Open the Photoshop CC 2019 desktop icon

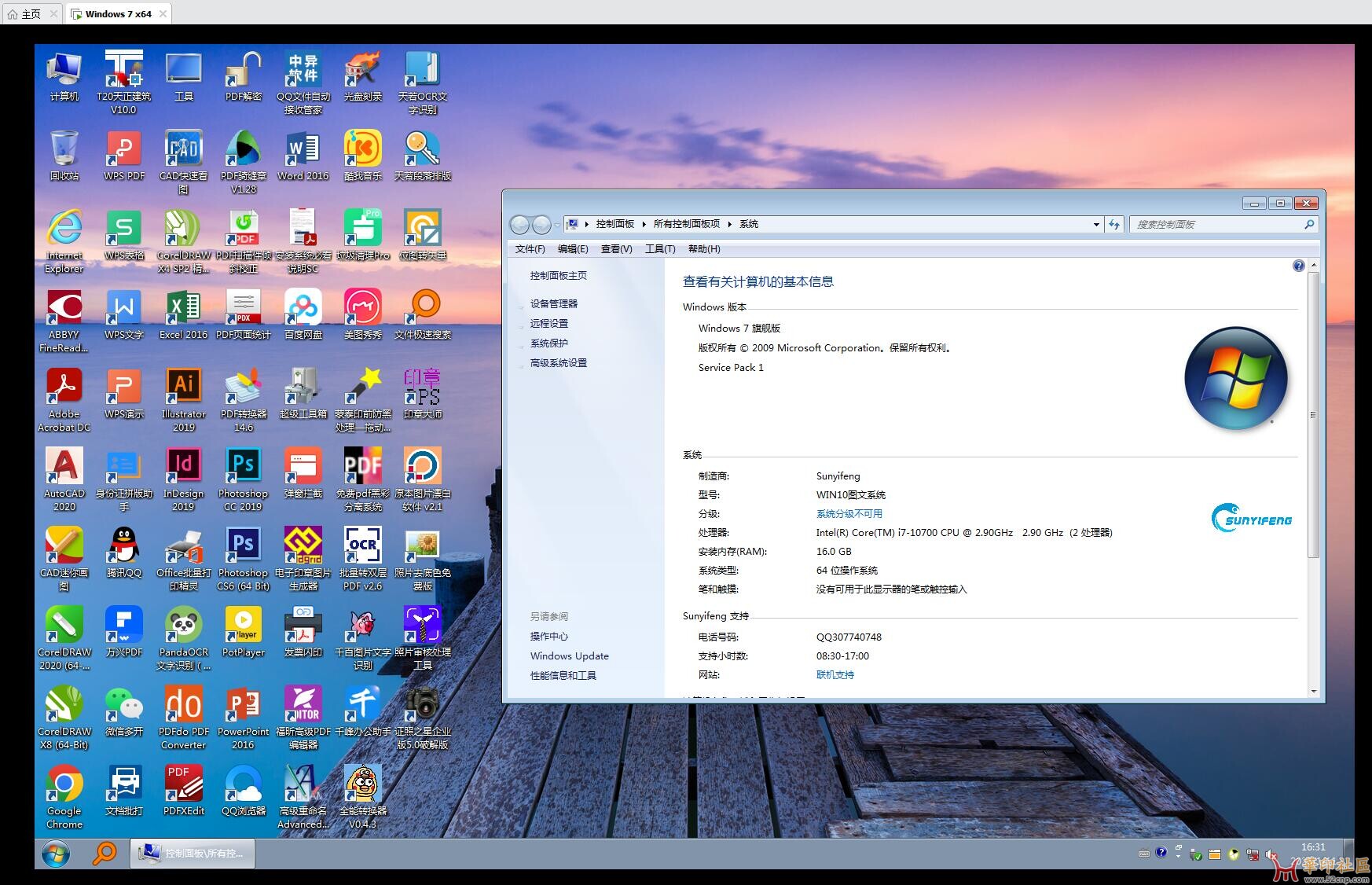pos(243,468)
